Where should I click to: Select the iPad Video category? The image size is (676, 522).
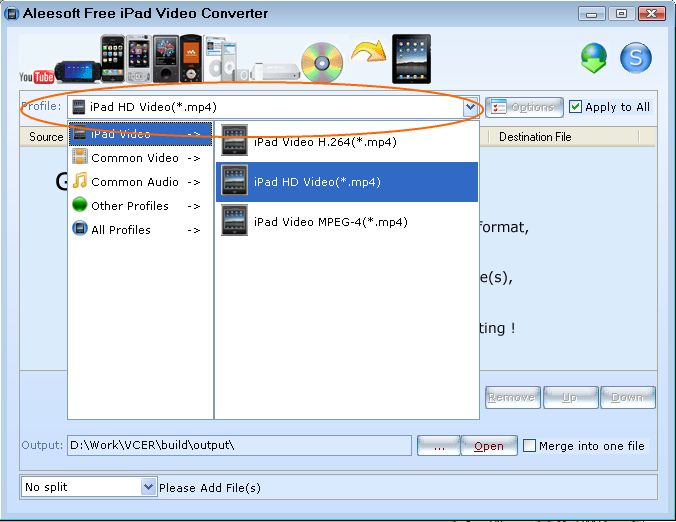coord(141,134)
